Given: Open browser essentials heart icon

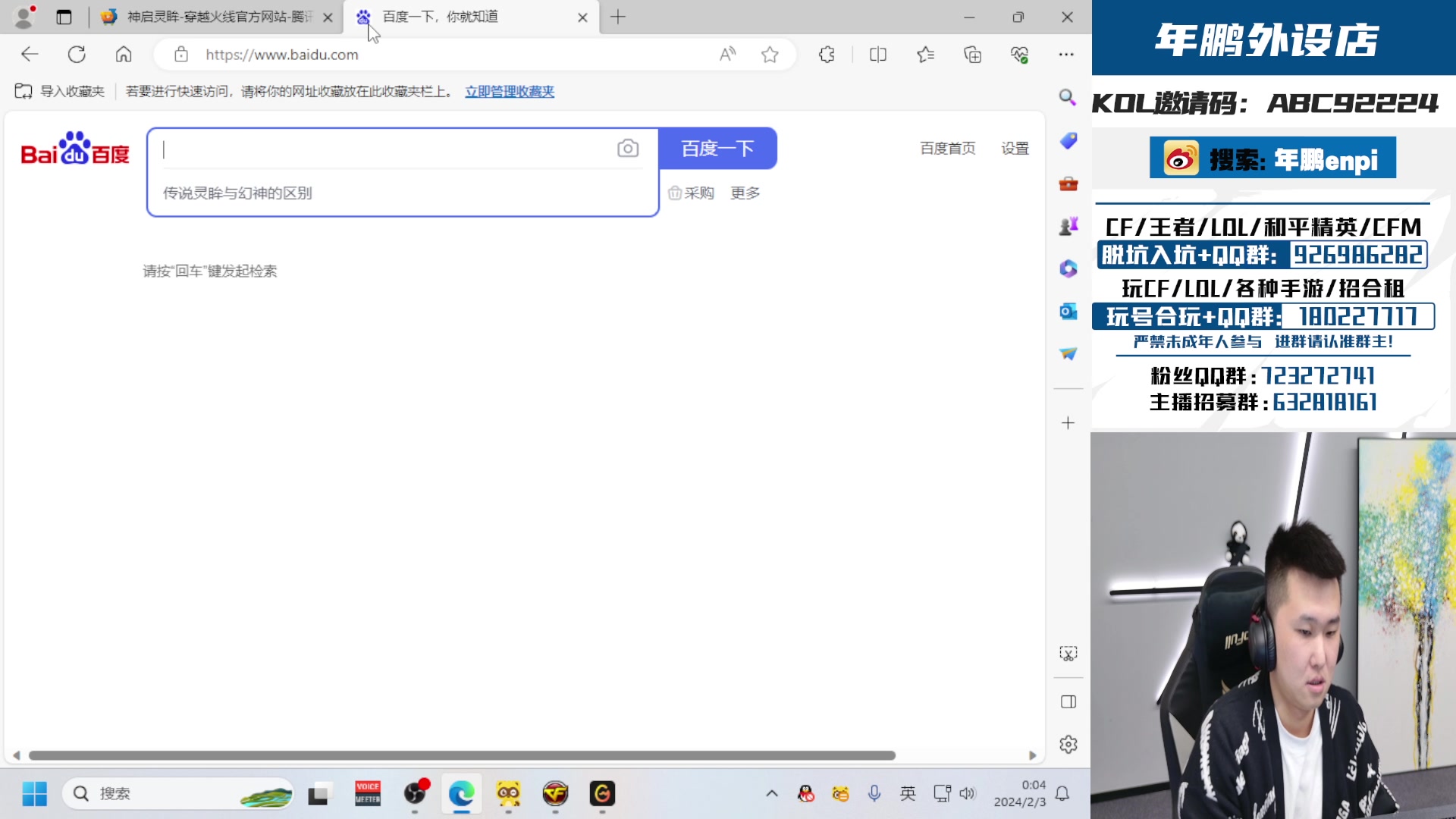Looking at the screenshot, I should (1019, 54).
